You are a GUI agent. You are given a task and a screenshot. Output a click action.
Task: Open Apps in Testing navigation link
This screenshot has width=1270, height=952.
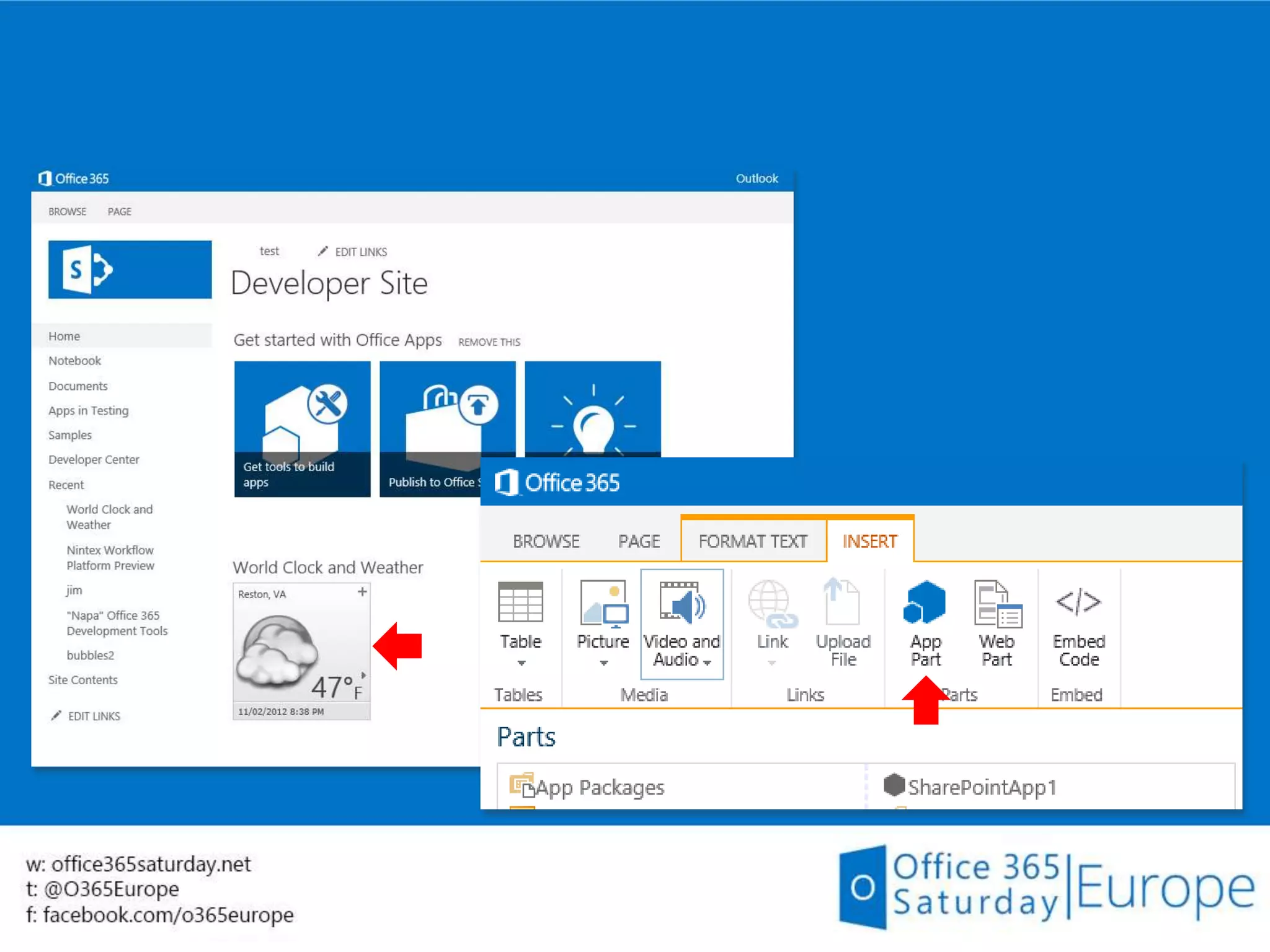tap(89, 410)
